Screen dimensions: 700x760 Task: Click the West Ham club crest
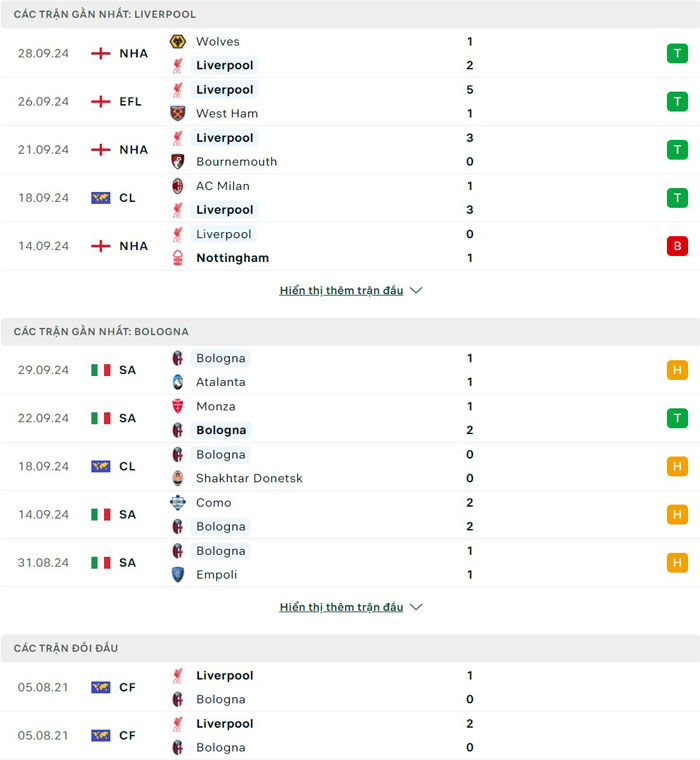coord(178,114)
